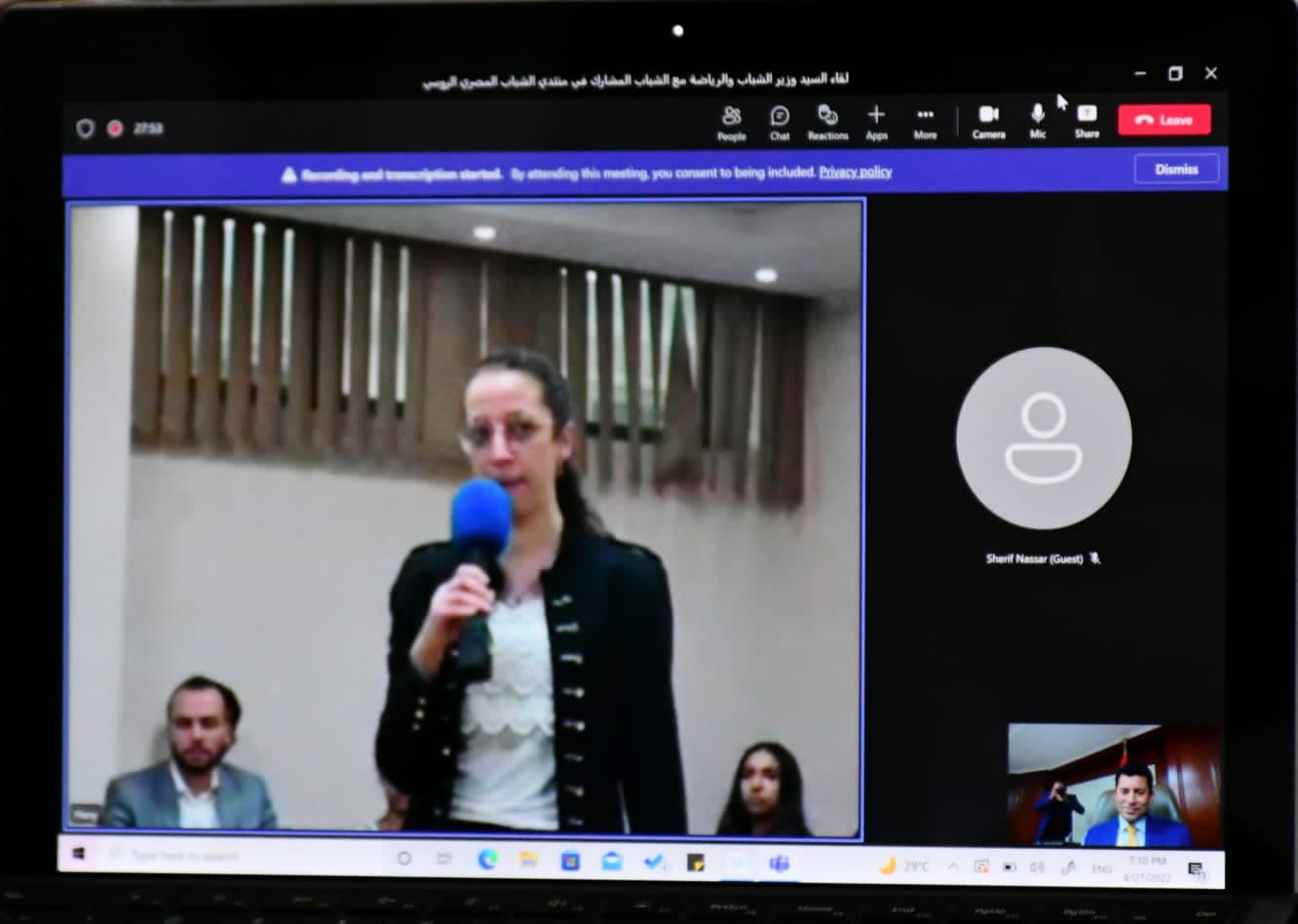Viewport: 1298px width, 924px height.
Task: Open the Apps panel in meeting toolbar
Action: pyautogui.click(x=876, y=122)
